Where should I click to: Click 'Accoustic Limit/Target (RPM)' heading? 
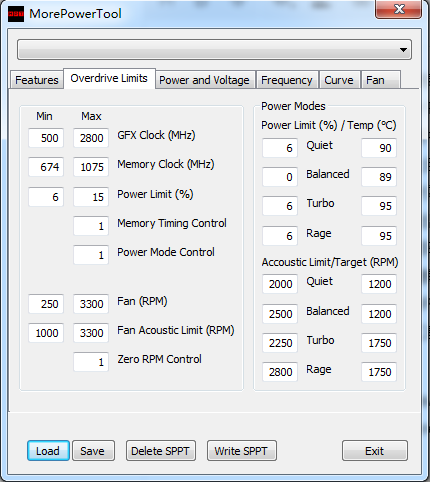click(330, 262)
